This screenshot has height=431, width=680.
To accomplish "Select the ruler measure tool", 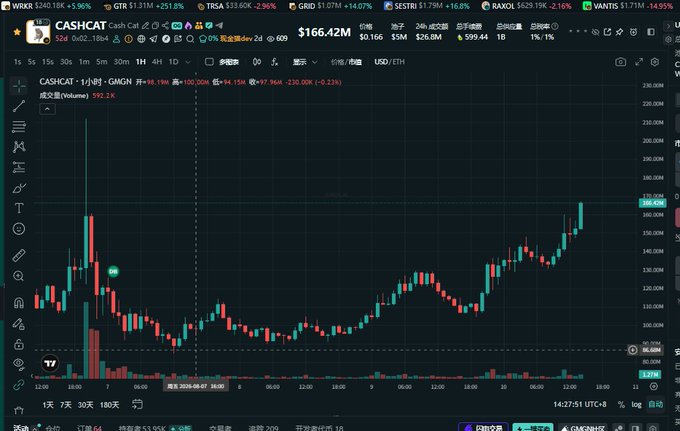I will click(x=19, y=255).
